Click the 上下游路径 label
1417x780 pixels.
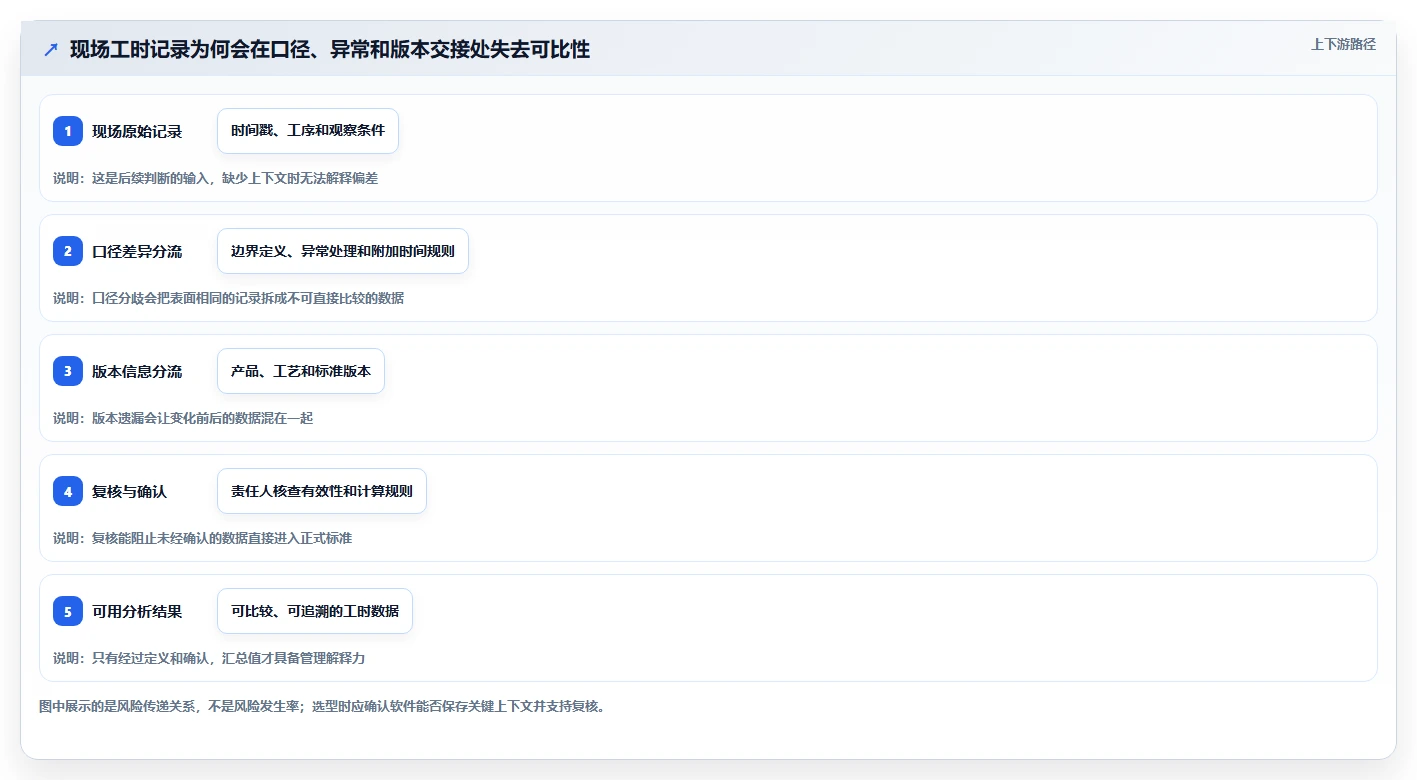(x=1343, y=44)
